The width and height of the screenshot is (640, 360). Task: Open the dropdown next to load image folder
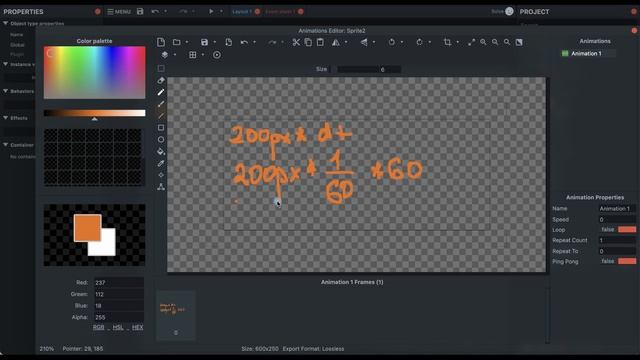click(187, 42)
